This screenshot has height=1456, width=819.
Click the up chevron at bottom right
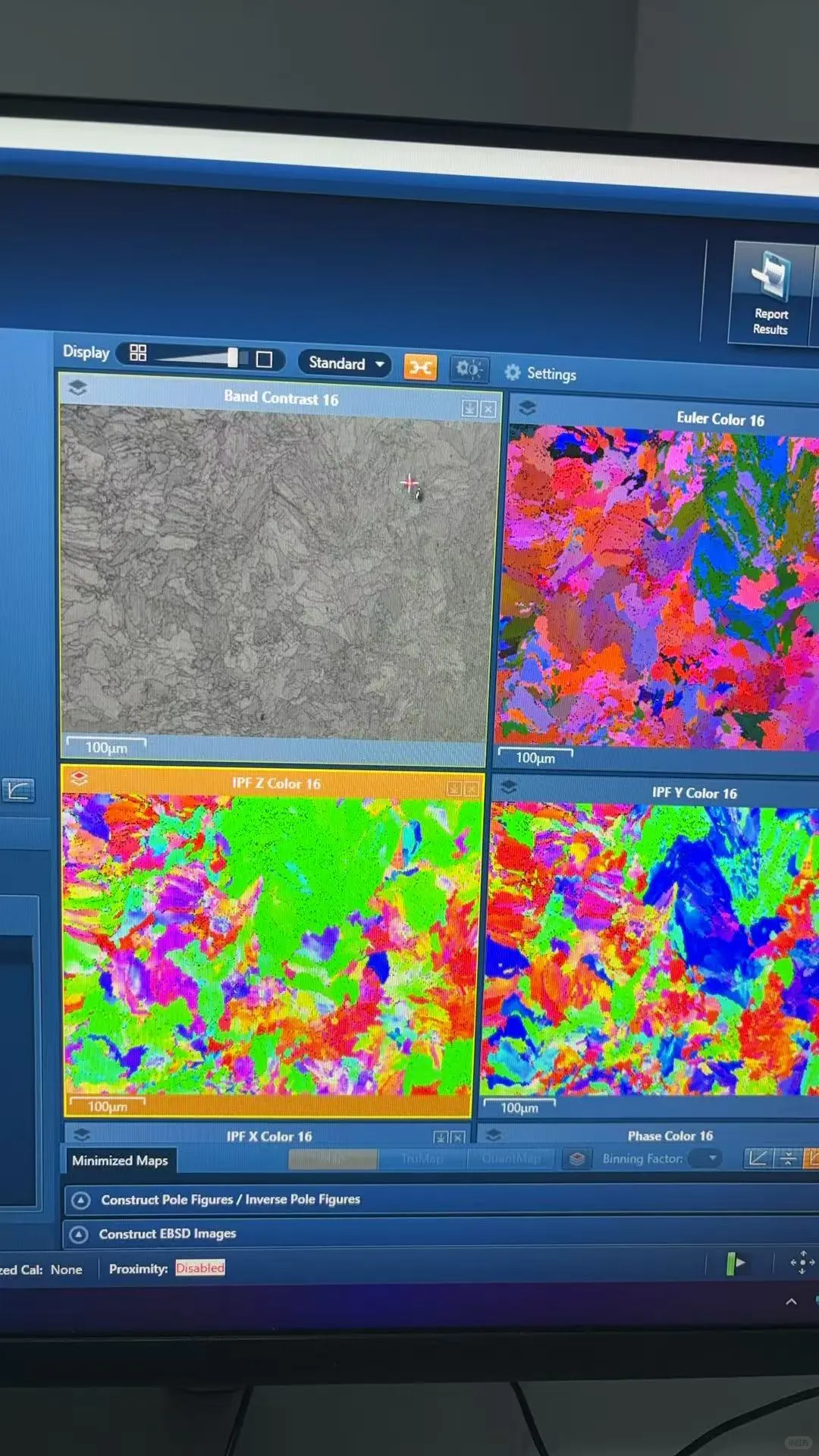tap(791, 1301)
